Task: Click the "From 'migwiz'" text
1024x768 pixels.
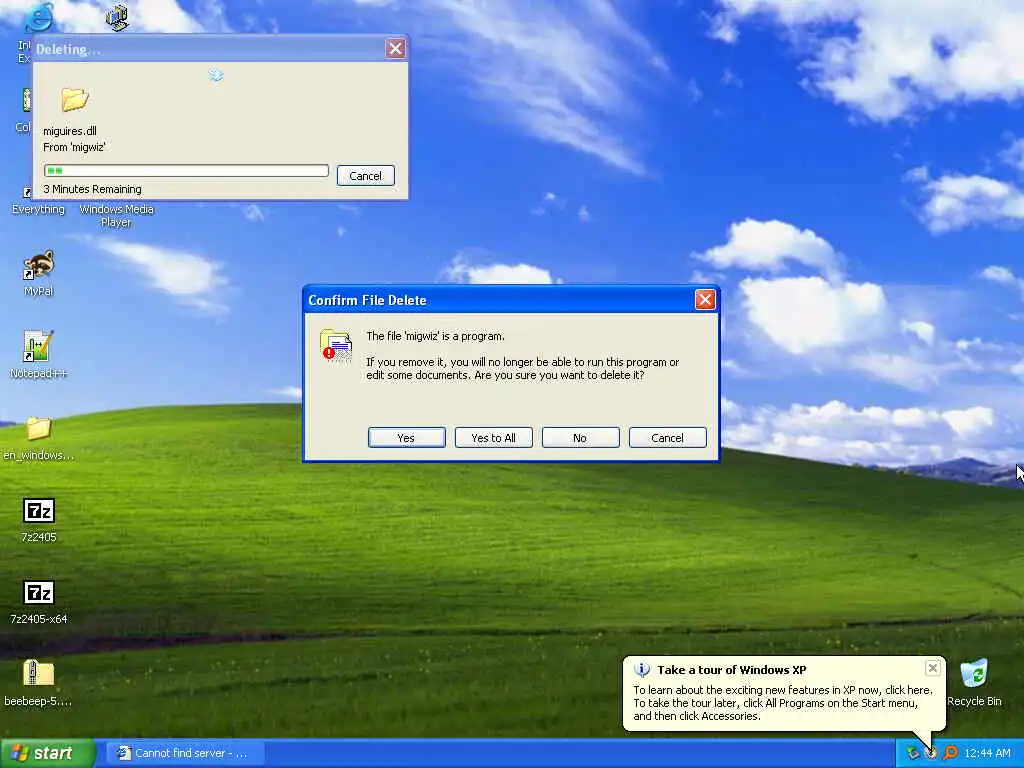Action: pyautogui.click(x=74, y=147)
